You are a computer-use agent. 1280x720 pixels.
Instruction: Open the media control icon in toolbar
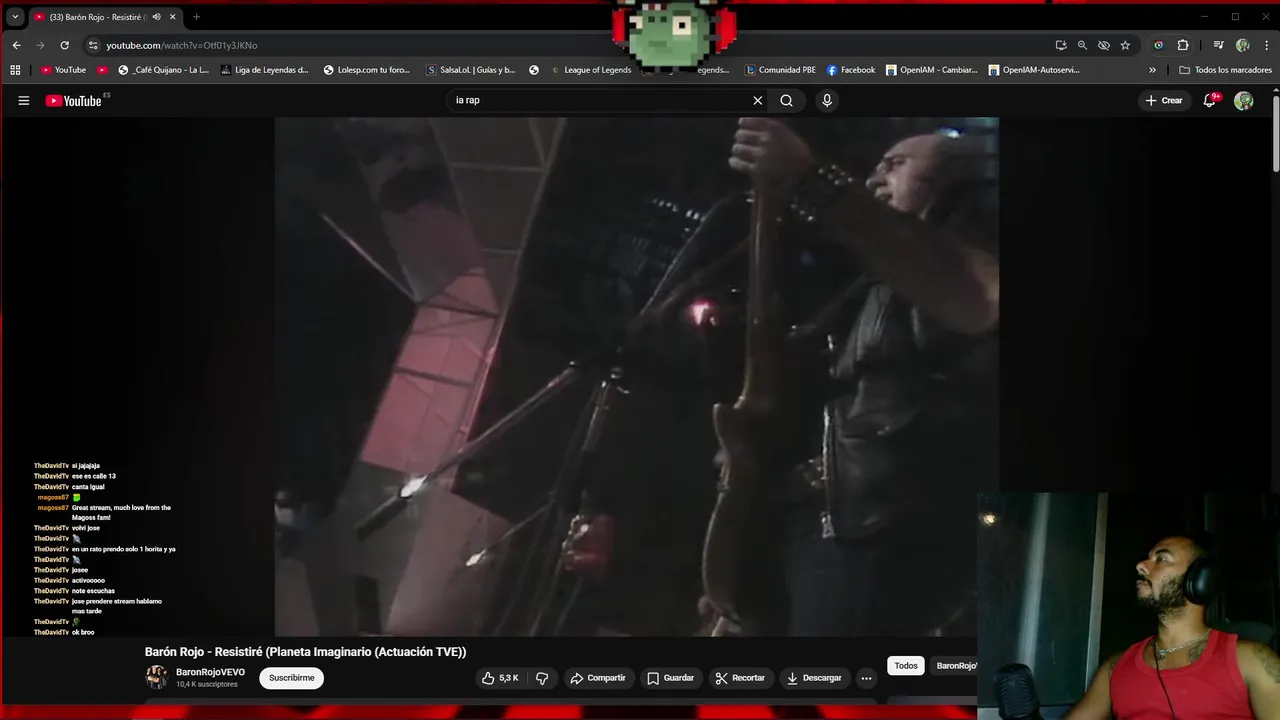pos(1218,45)
